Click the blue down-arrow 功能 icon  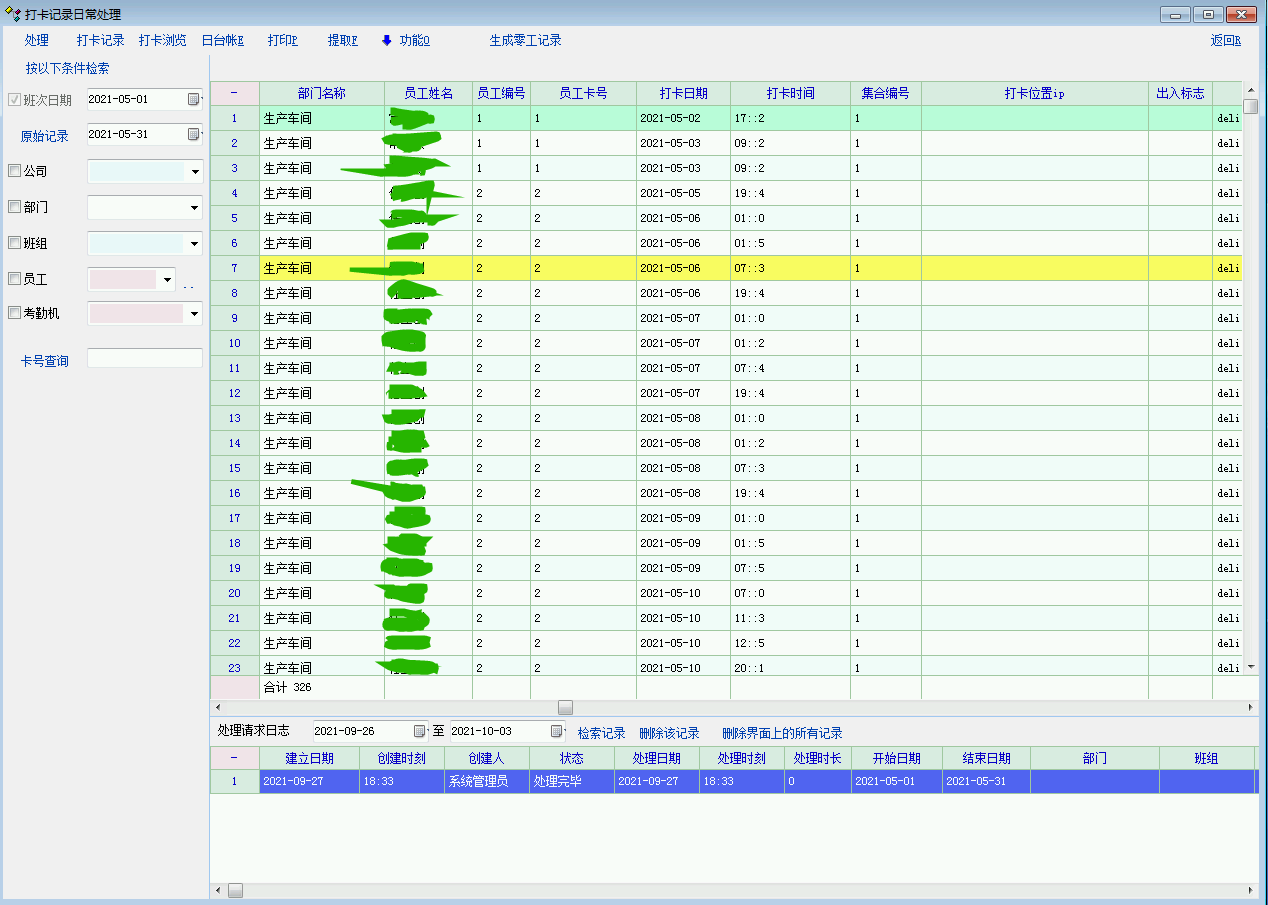(x=387, y=41)
